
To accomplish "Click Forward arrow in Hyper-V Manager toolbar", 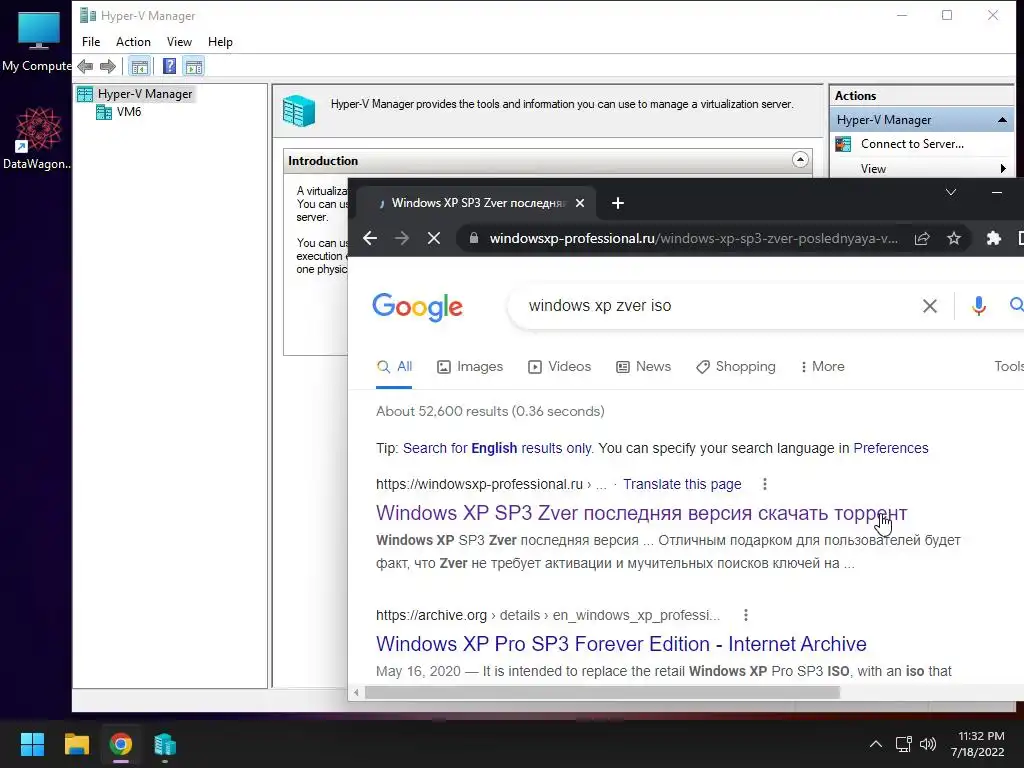I will [x=108, y=66].
